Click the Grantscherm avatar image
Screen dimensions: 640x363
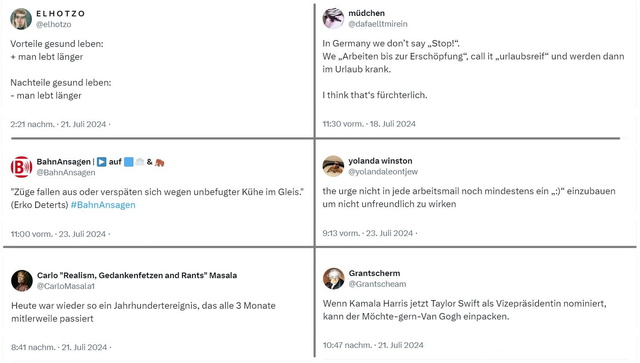333,278
